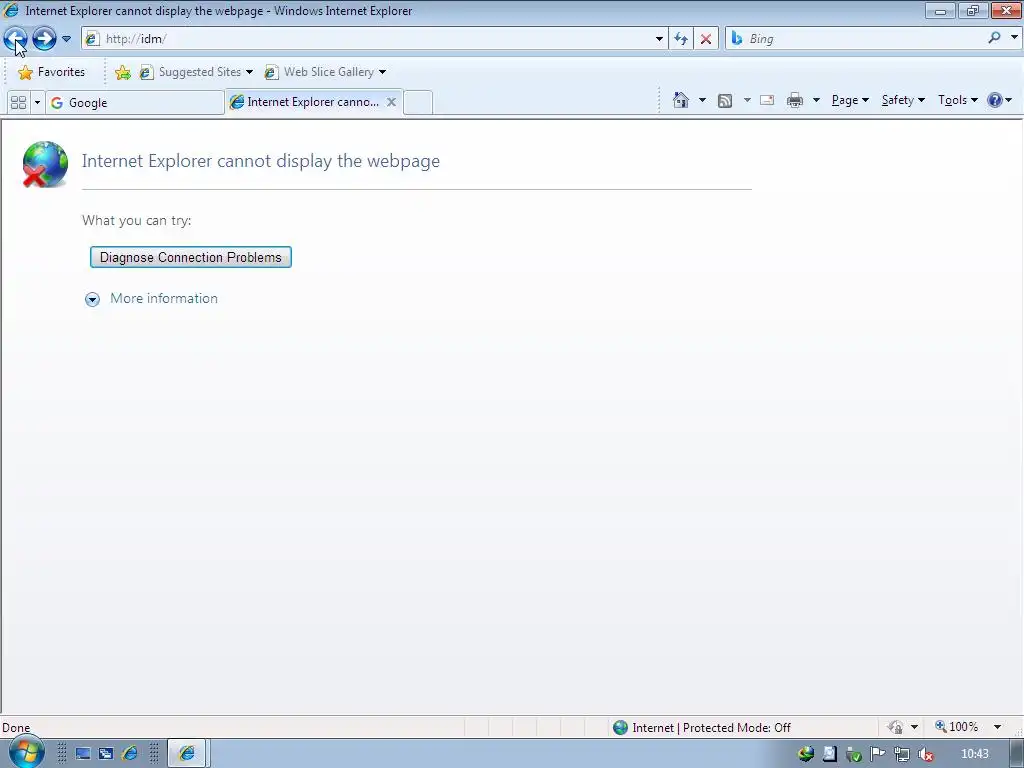Click the Print icon
Viewport: 1024px width, 768px height.
(x=795, y=100)
